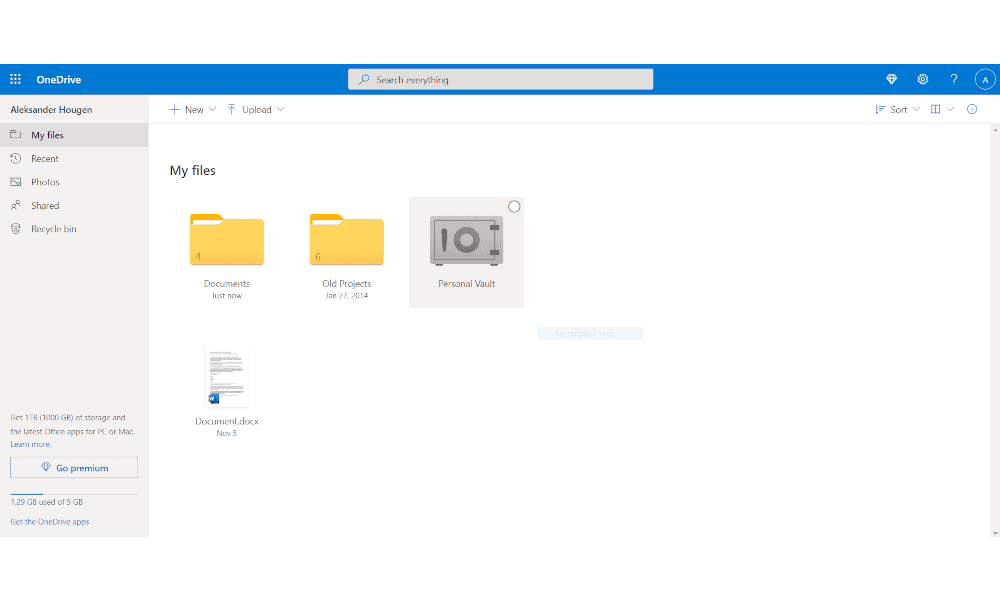
Task: Open Recycle bin in the sidebar
Action: [53, 229]
